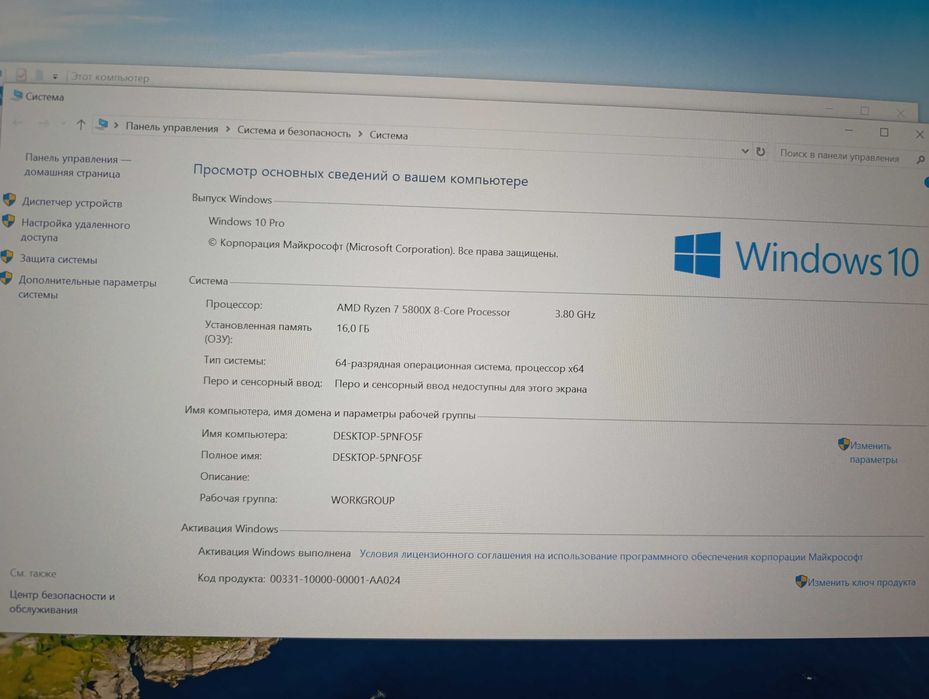Expand chevron after Панель управления breadcrumb
This screenshot has height=699, width=929.
[228, 129]
